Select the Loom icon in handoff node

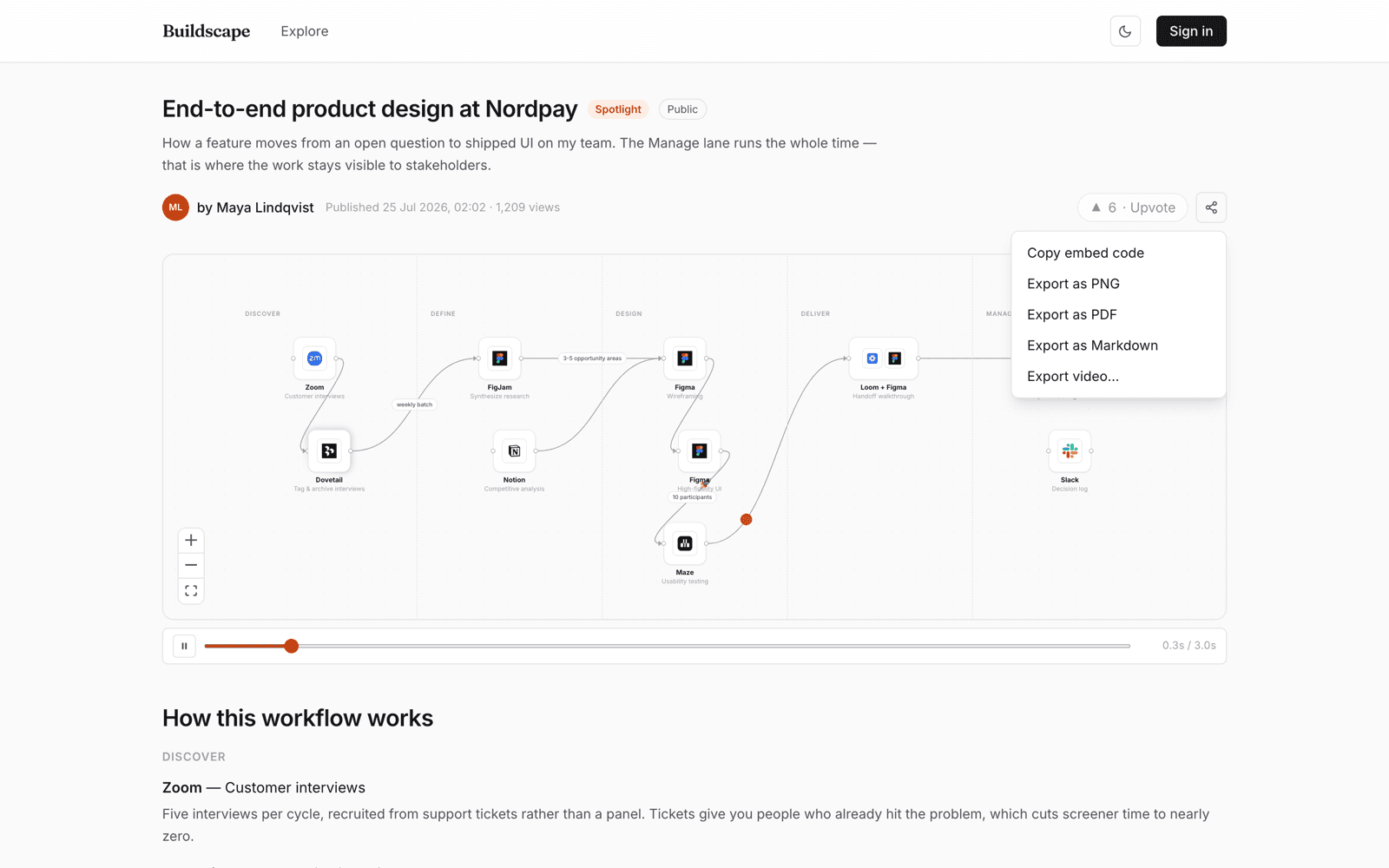(872, 358)
